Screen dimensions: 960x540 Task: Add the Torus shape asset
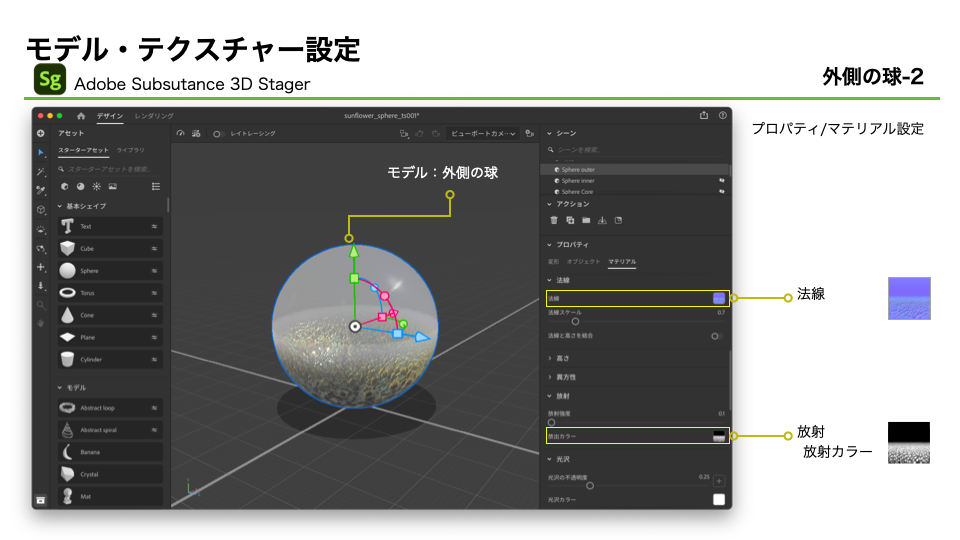(x=110, y=293)
